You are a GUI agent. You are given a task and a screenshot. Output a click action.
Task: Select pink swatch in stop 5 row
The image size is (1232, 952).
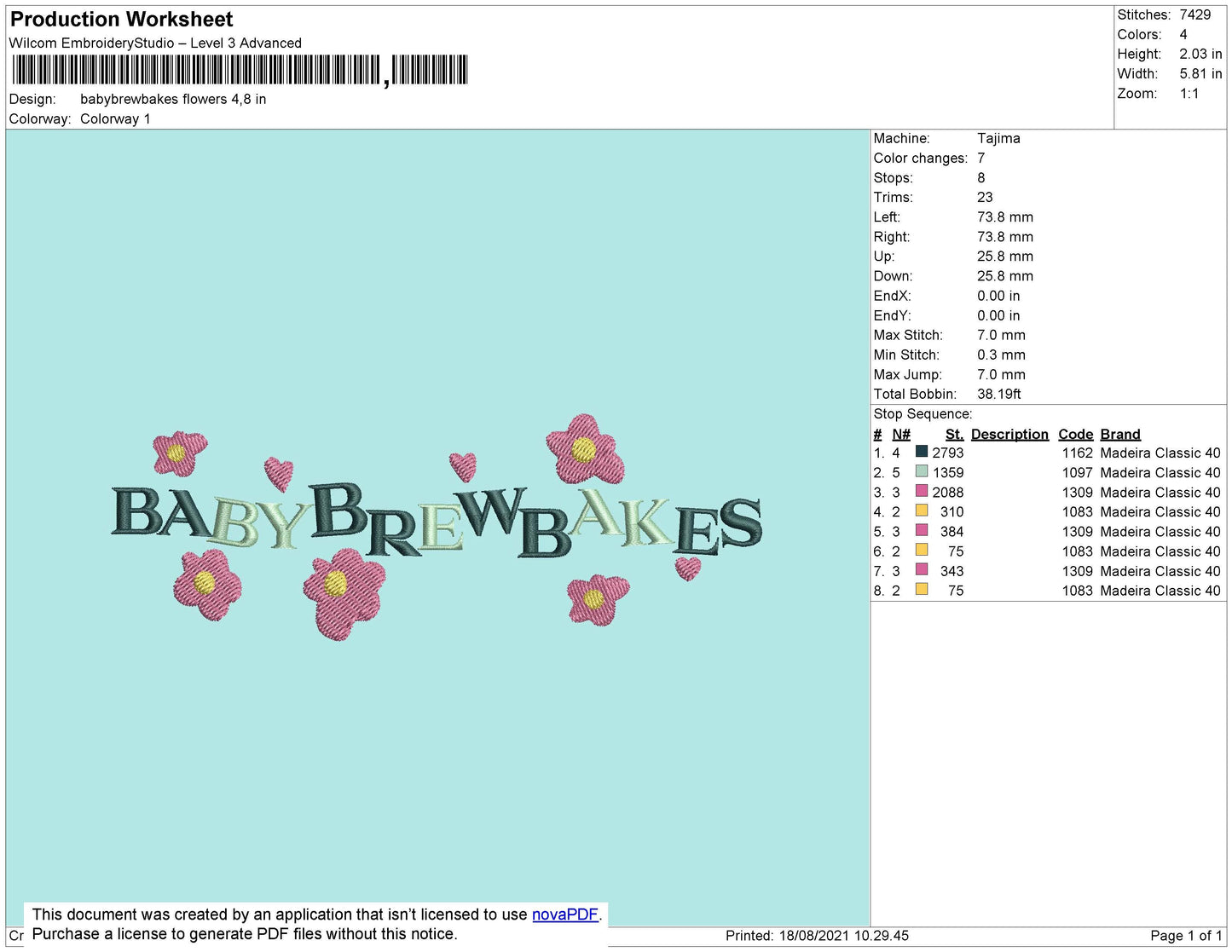tap(922, 530)
